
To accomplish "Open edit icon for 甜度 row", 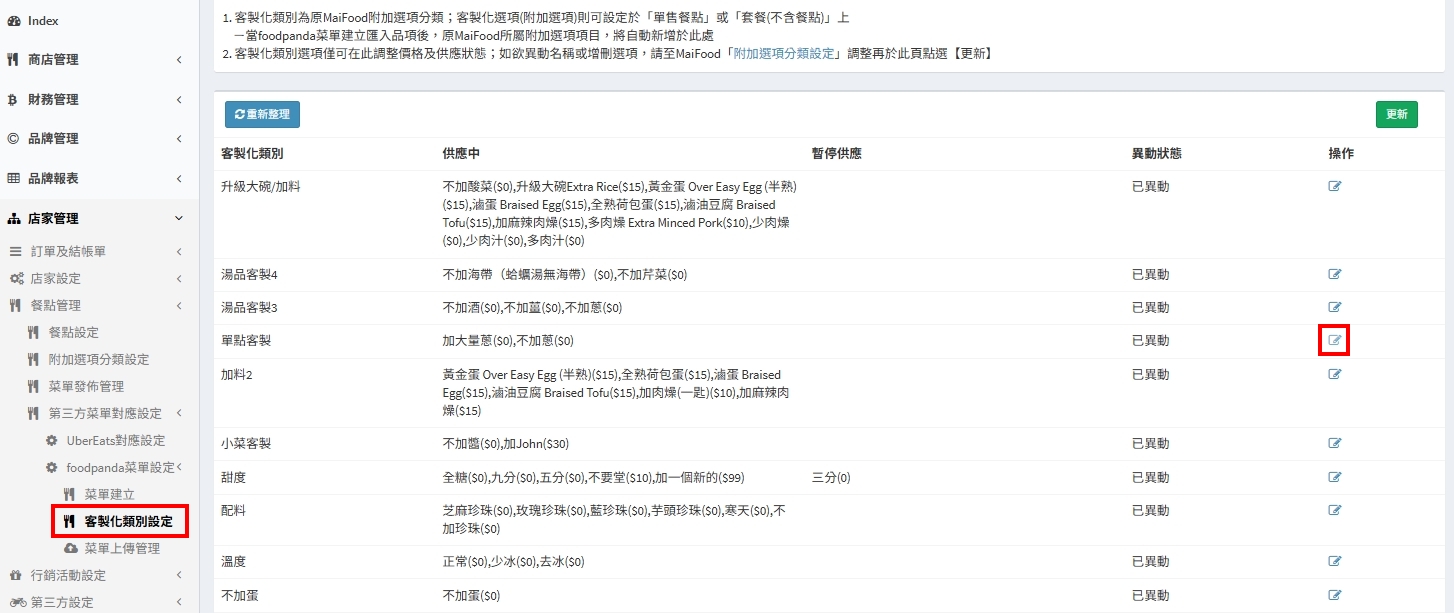I will 1335,477.
